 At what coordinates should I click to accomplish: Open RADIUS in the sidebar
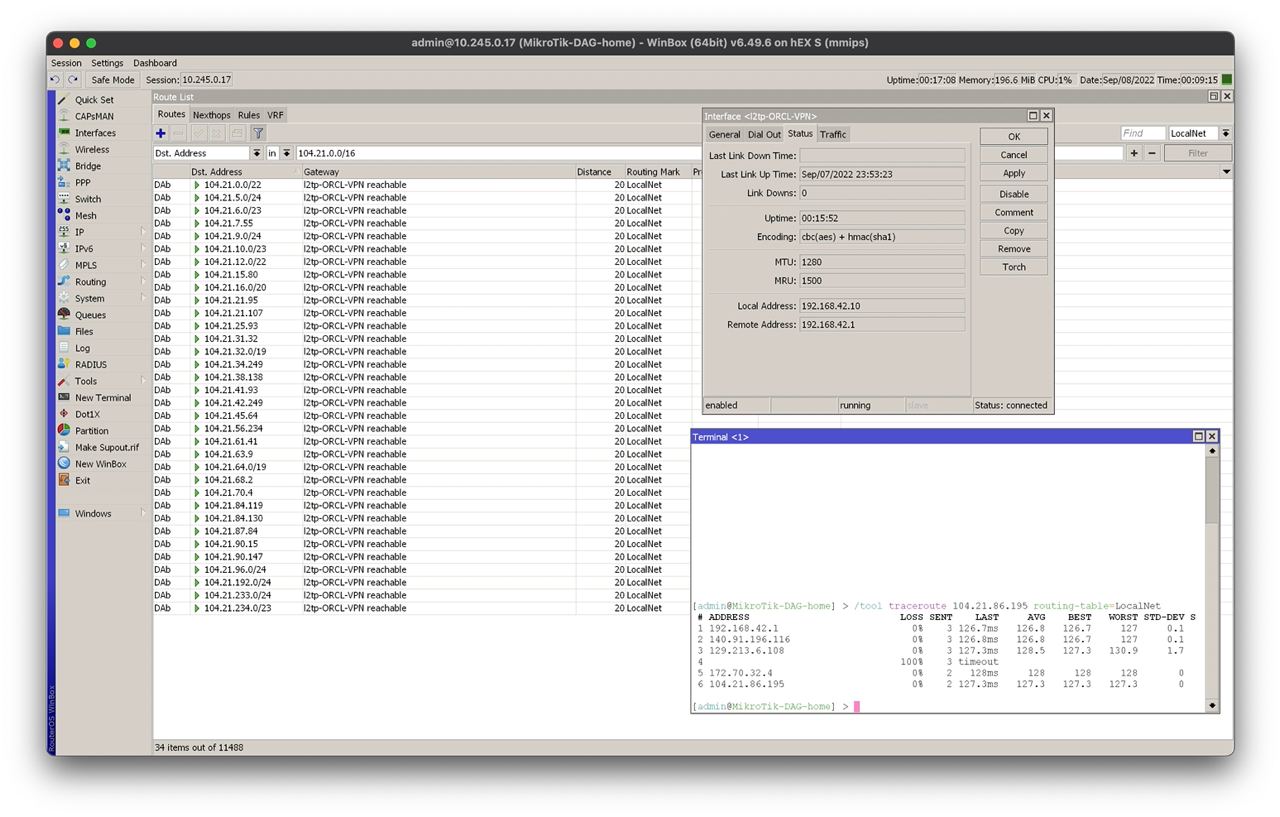click(91, 365)
